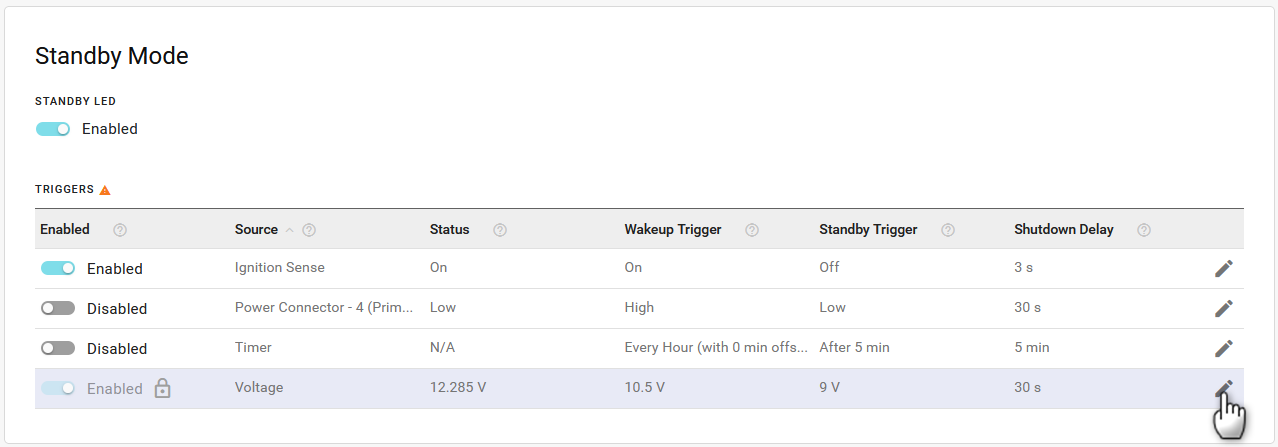Image resolution: width=1278 pixels, height=447 pixels.
Task: Show help for the Enabled column
Action: (x=120, y=230)
